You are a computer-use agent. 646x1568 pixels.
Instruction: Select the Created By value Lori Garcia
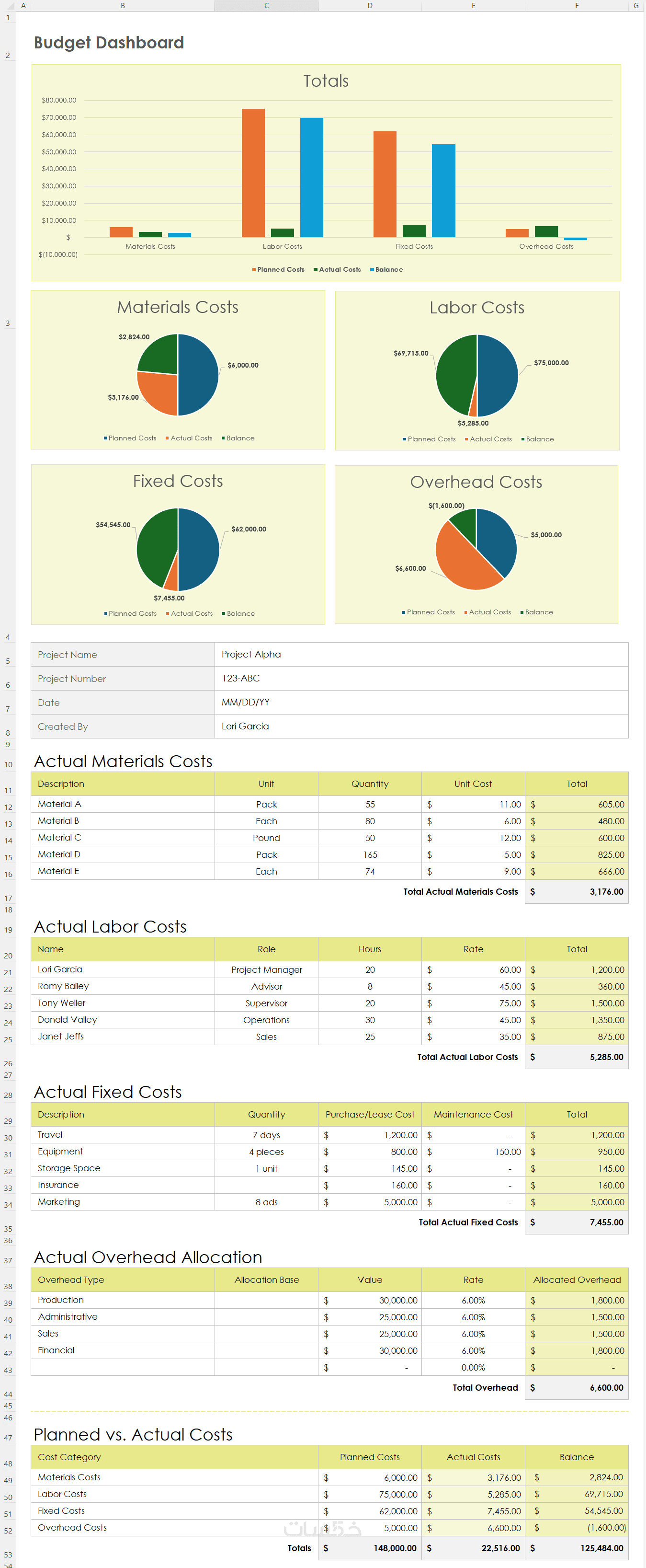pyautogui.click(x=421, y=726)
